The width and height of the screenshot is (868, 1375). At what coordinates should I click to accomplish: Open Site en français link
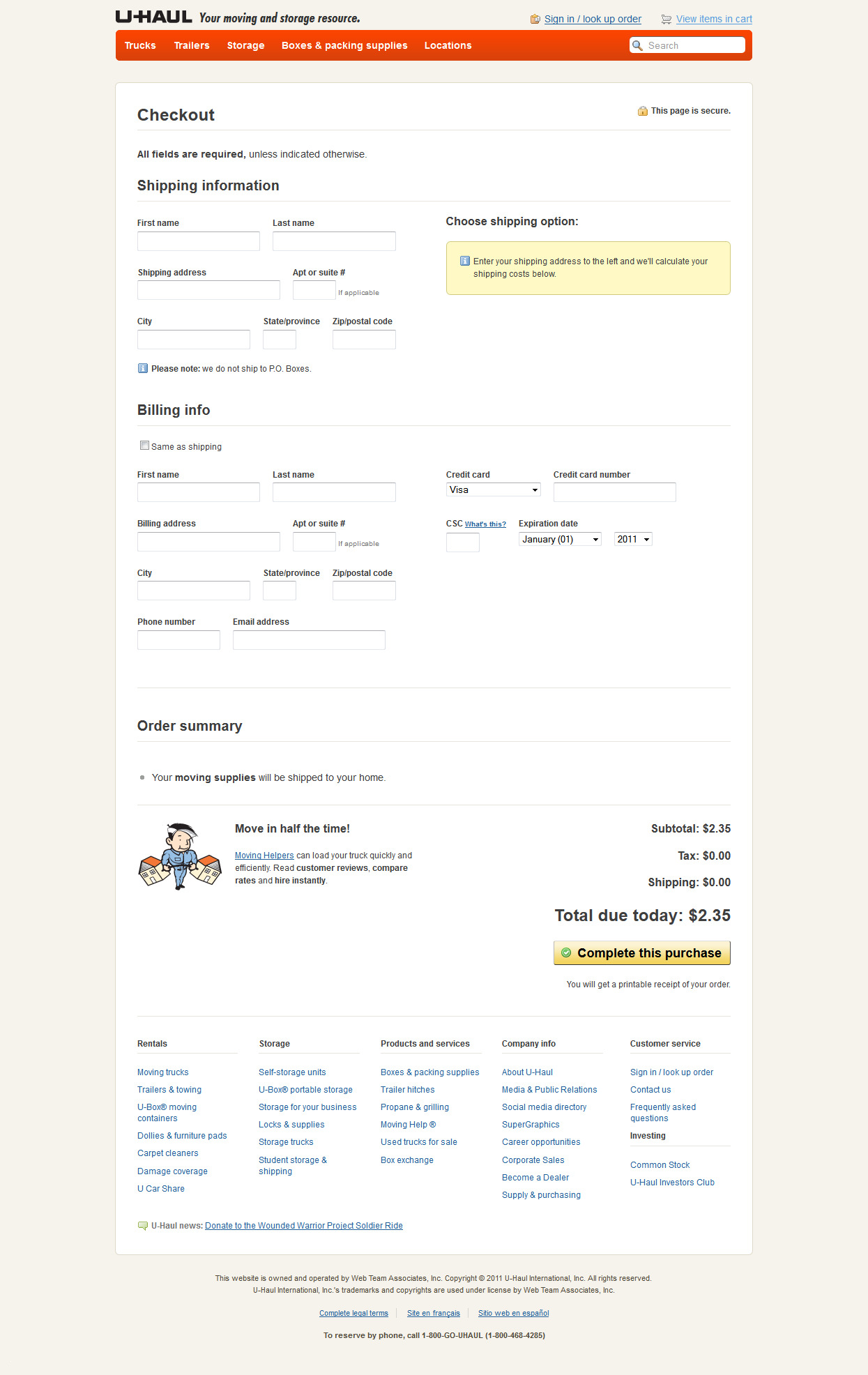click(x=434, y=1313)
